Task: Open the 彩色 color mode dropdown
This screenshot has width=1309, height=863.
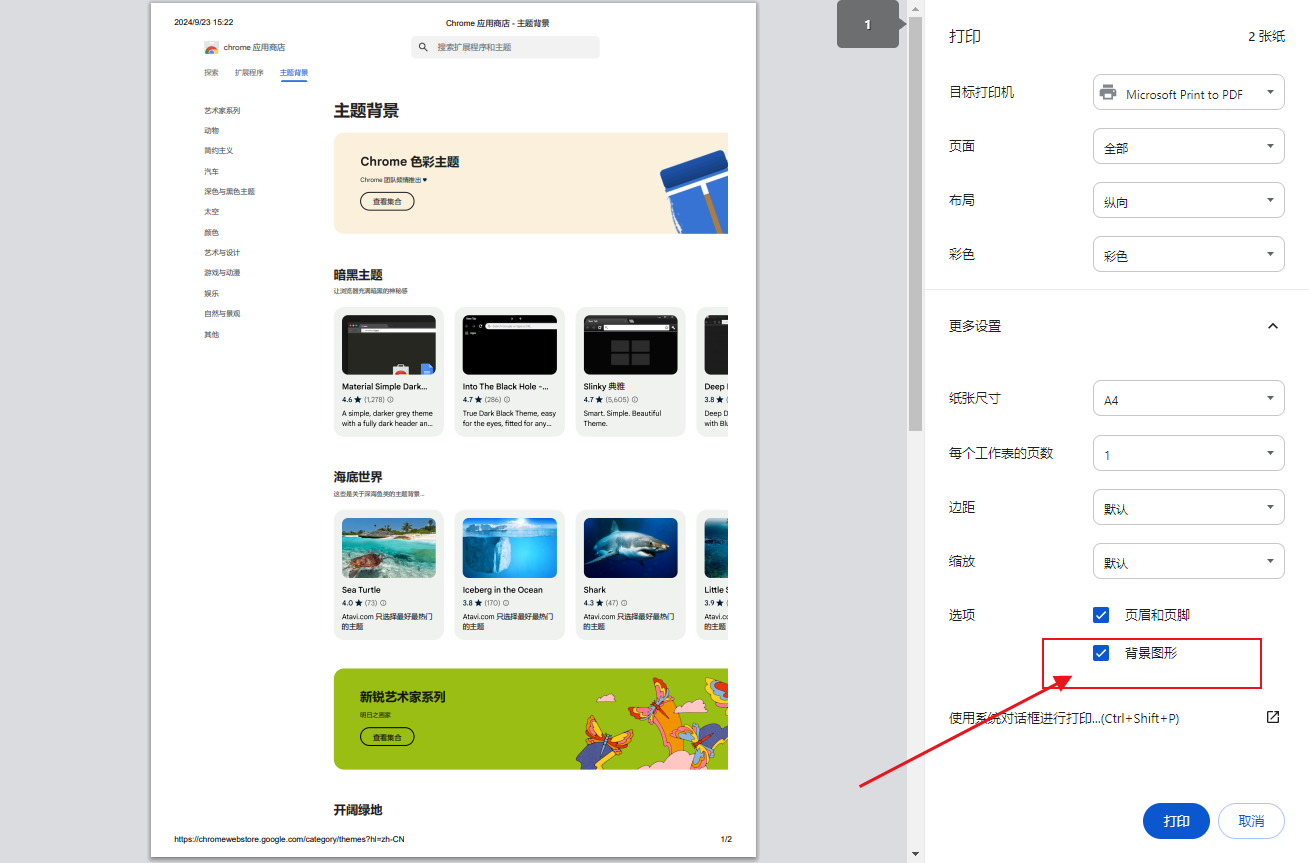Action: click(1188, 255)
